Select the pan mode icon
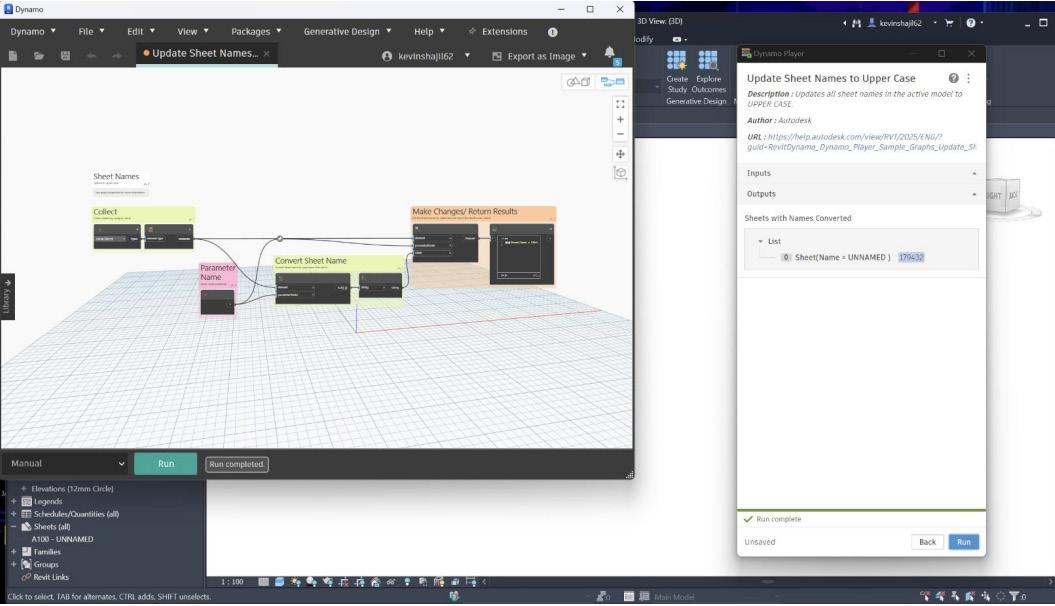The image size is (1055, 606). click(620, 154)
